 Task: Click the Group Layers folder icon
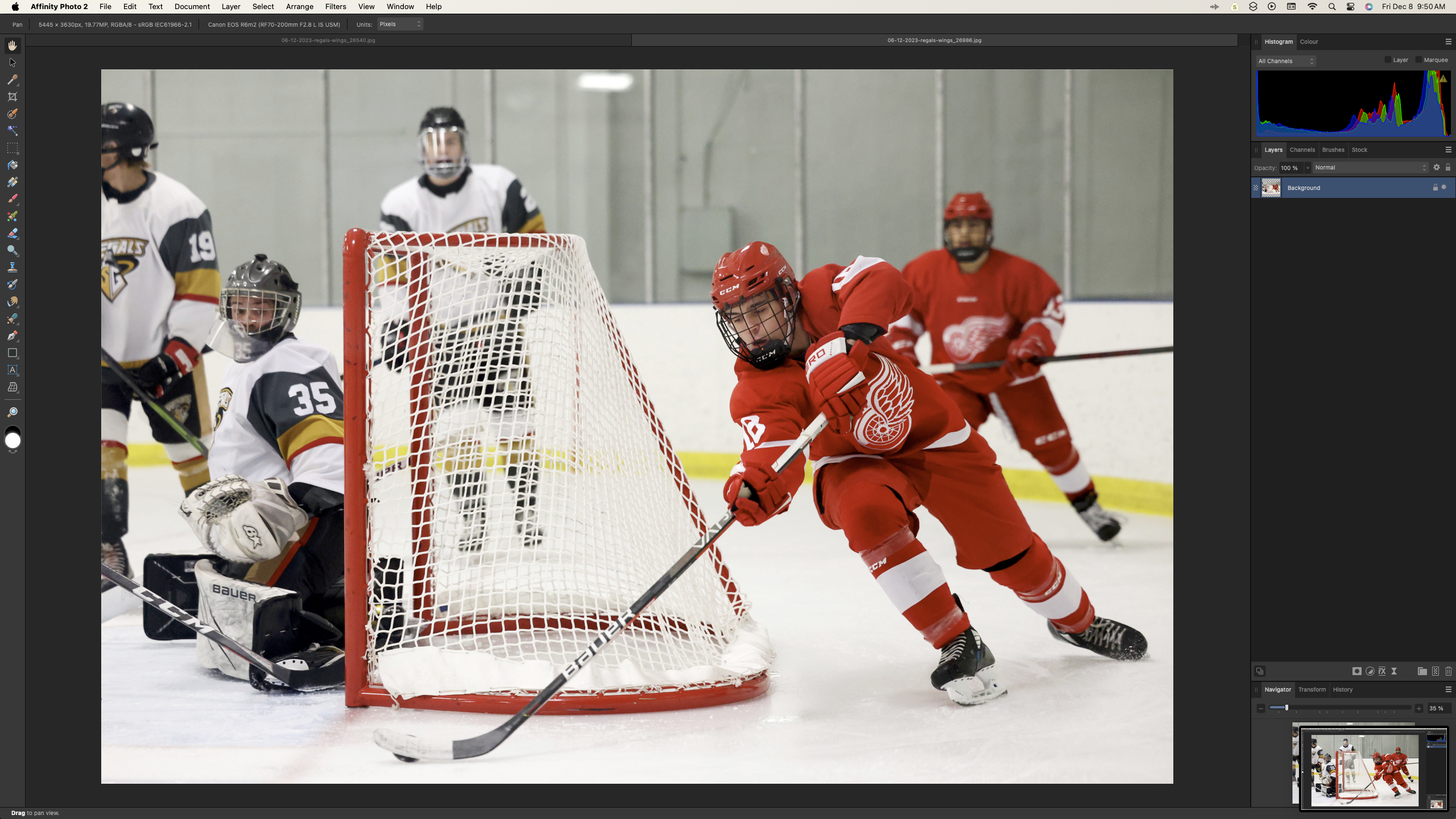tap(1422, 671)
